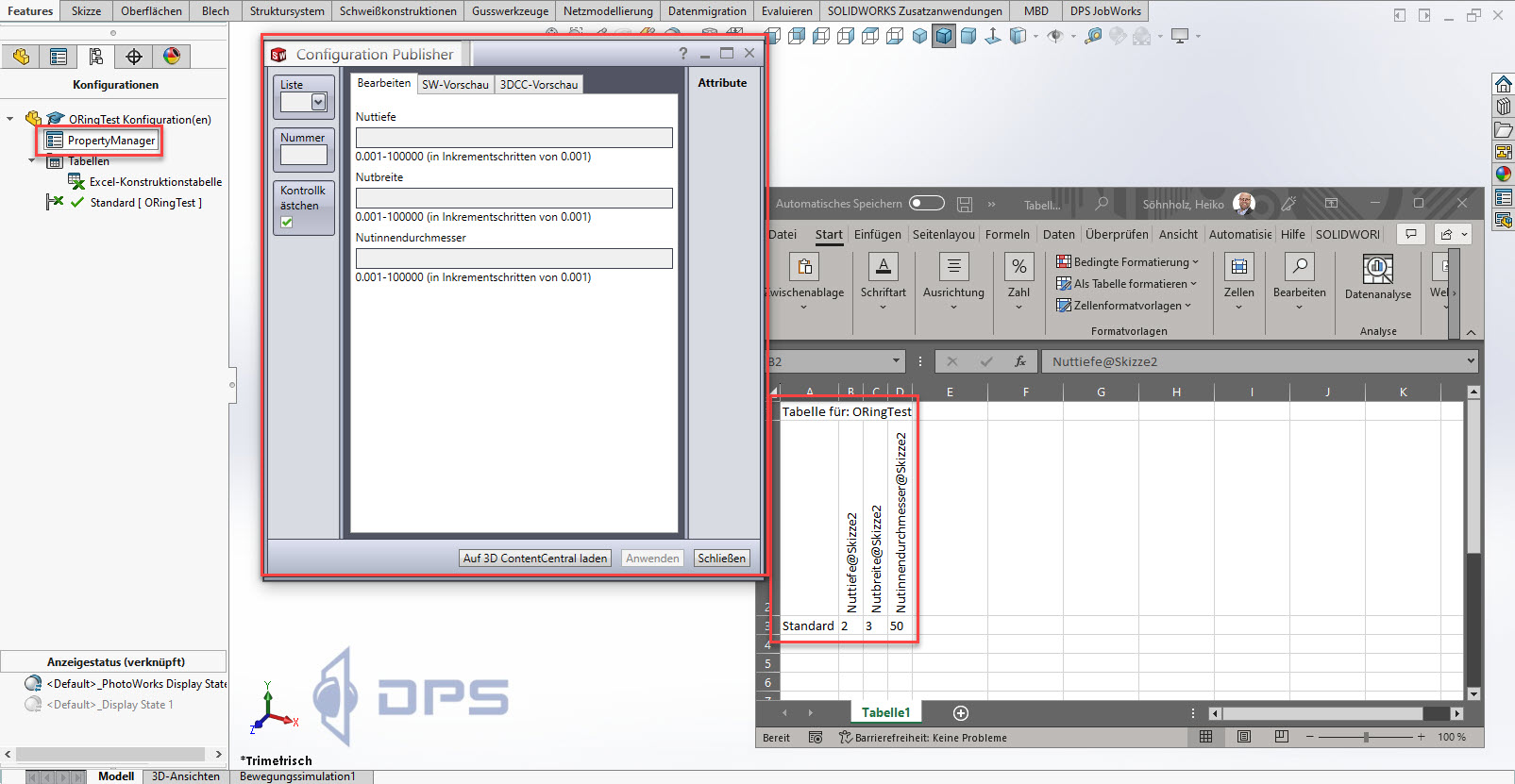Open the FeatureManager design tree tab
This screenshot has height=784, width=1515.
pos(21,57)
